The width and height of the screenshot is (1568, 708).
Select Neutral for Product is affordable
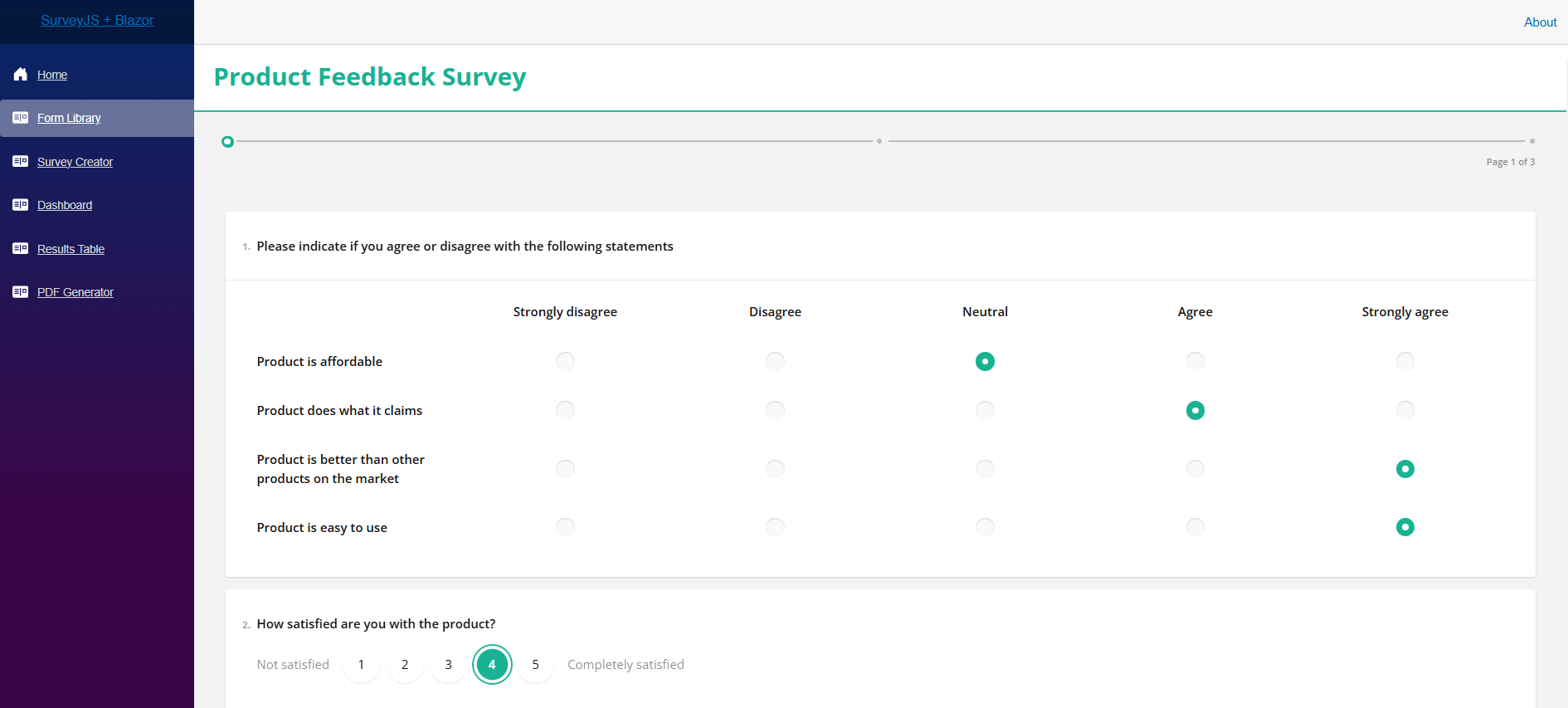pyautogui.click(x=985, y=361)
